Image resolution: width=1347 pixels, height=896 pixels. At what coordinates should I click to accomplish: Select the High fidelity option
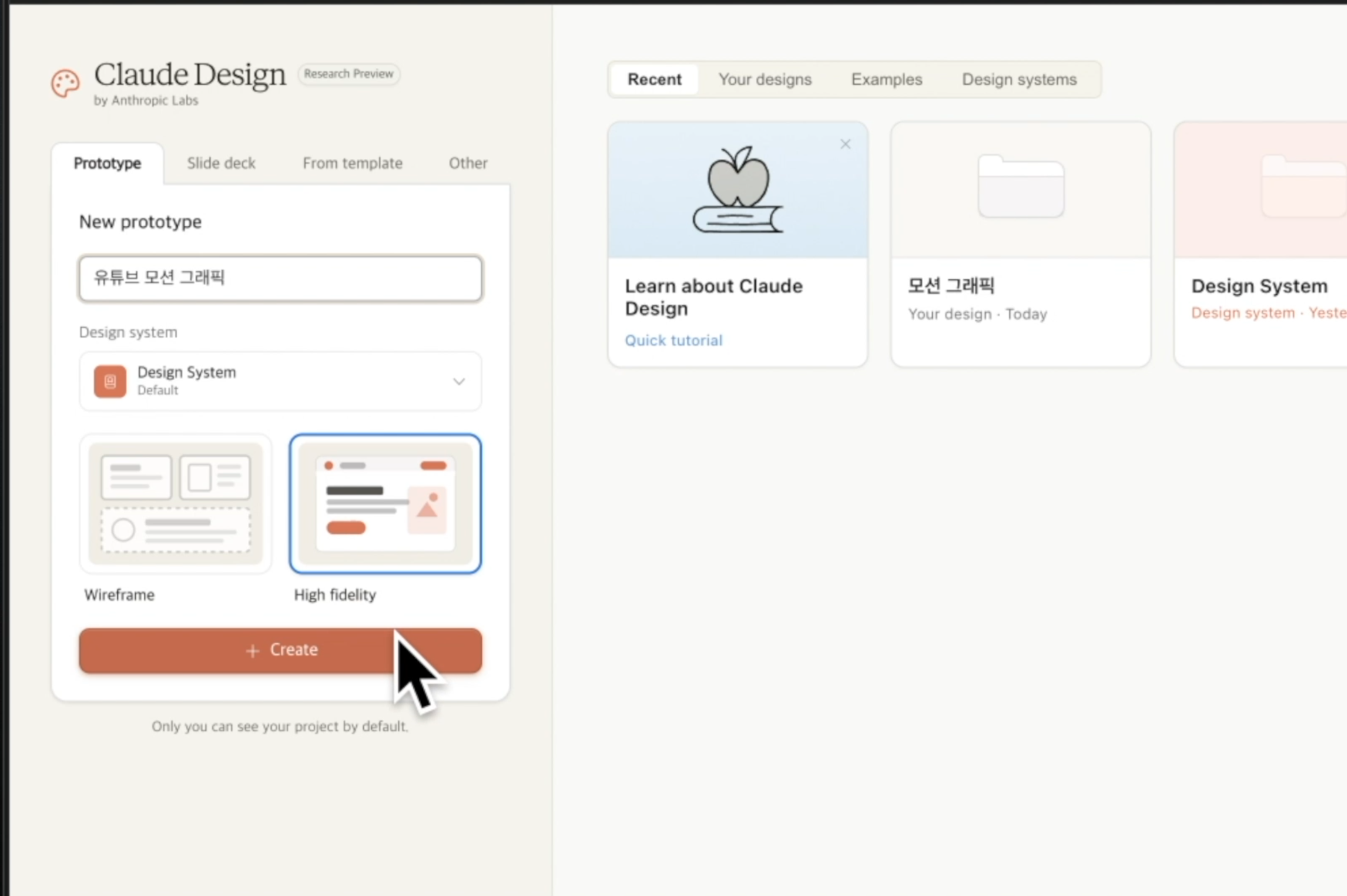tap(385, 503)
